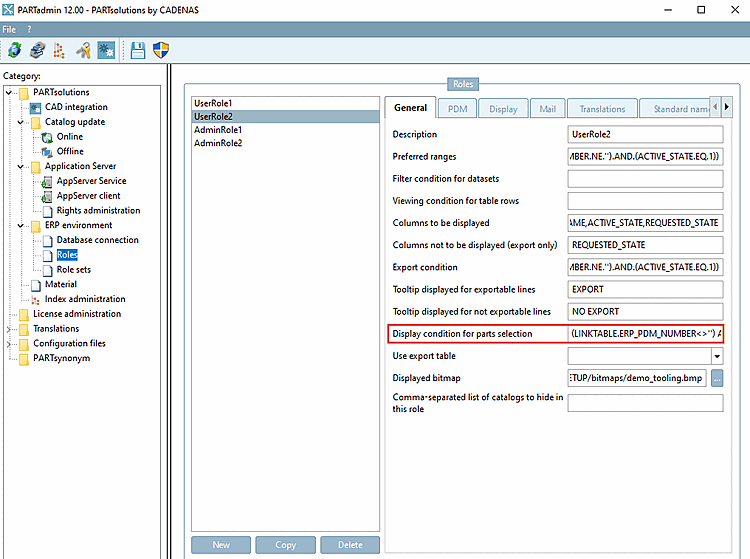The width and height of the screenshot is (750, 559).
Task: Switch to the PDM tab
Action: 457,109
